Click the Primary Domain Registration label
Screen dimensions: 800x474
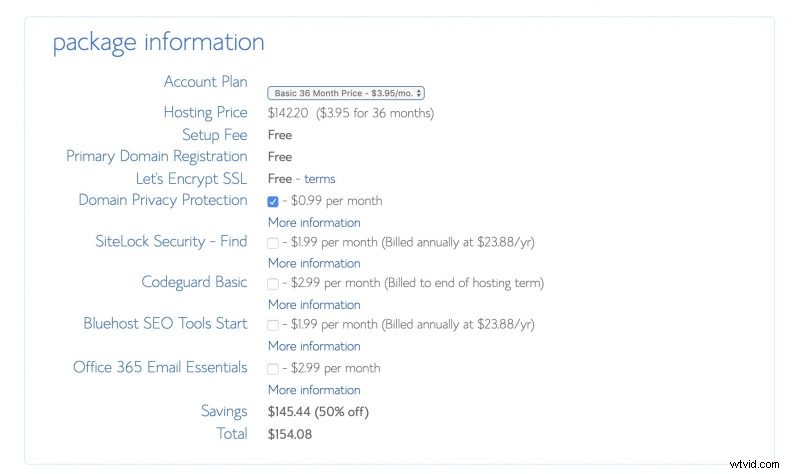pyautogui.click(x=156, y=156)
